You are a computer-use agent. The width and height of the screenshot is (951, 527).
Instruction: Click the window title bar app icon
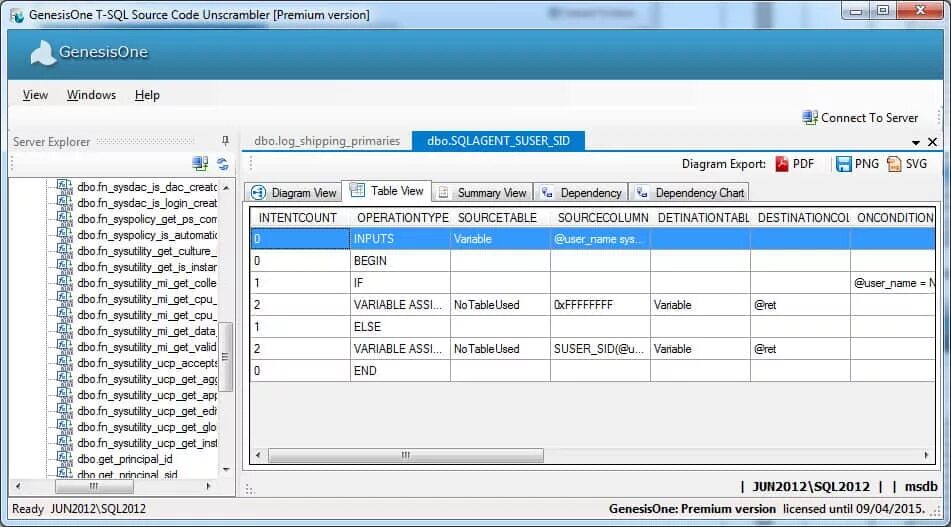click(x=18, y=15)
